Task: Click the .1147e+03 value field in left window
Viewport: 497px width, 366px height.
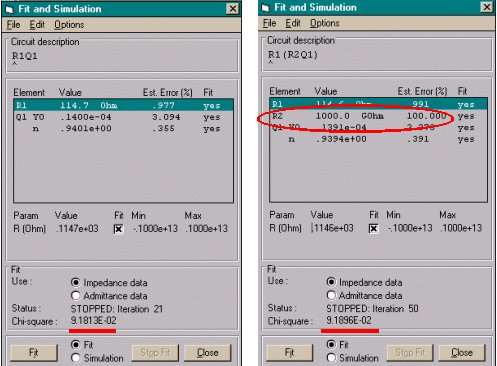Action: click(x=77, y=229)
